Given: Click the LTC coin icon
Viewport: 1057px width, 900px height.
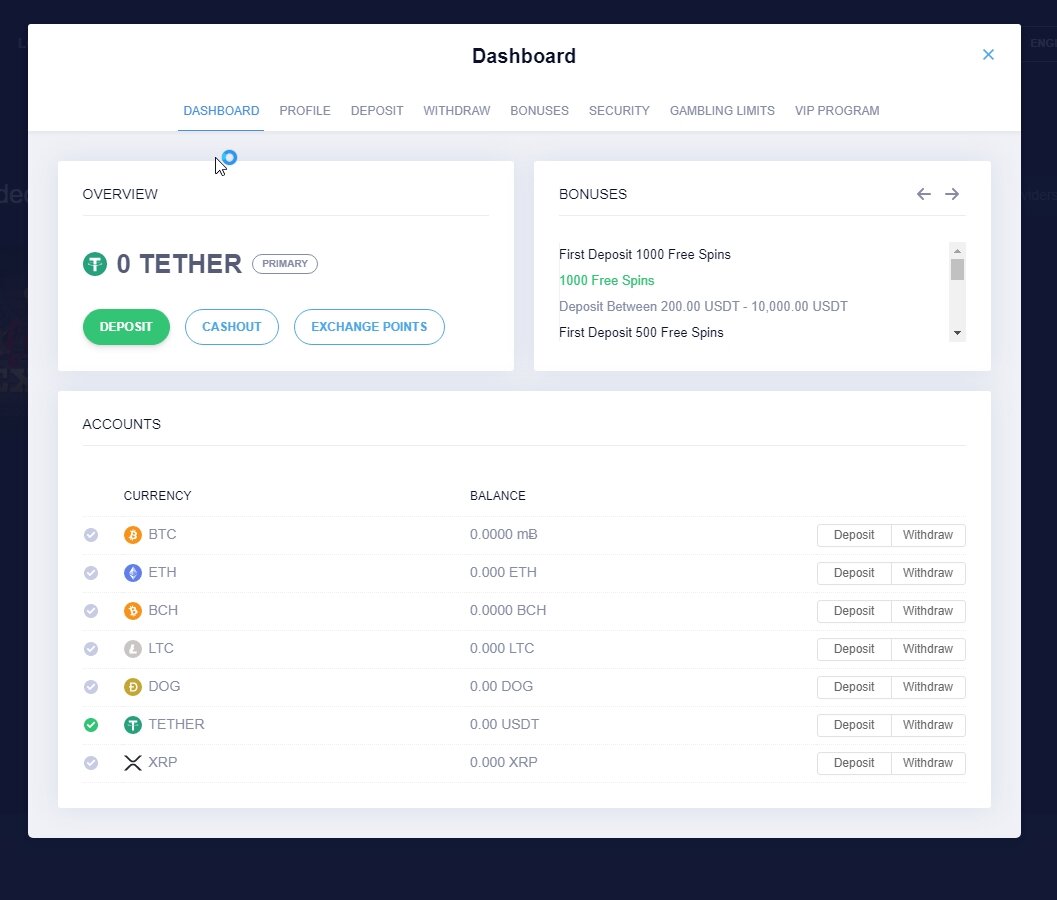Looking at the screenshot, I should [x=133, y=649].
